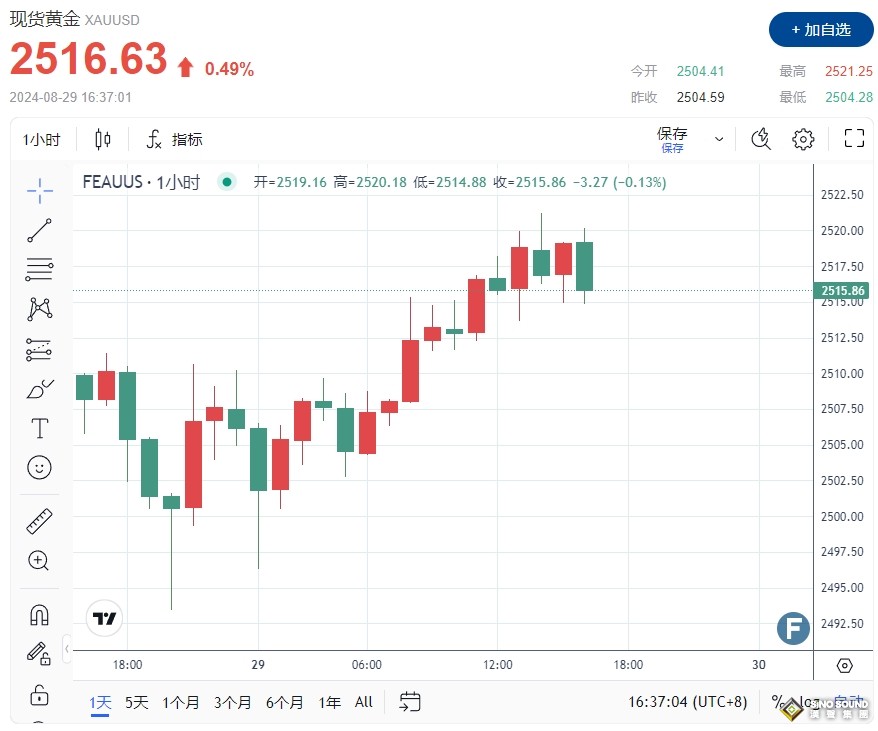The image size is (878, 731).
Task: Click the 收=2515.86 legend value
Action: pos(529,182)
